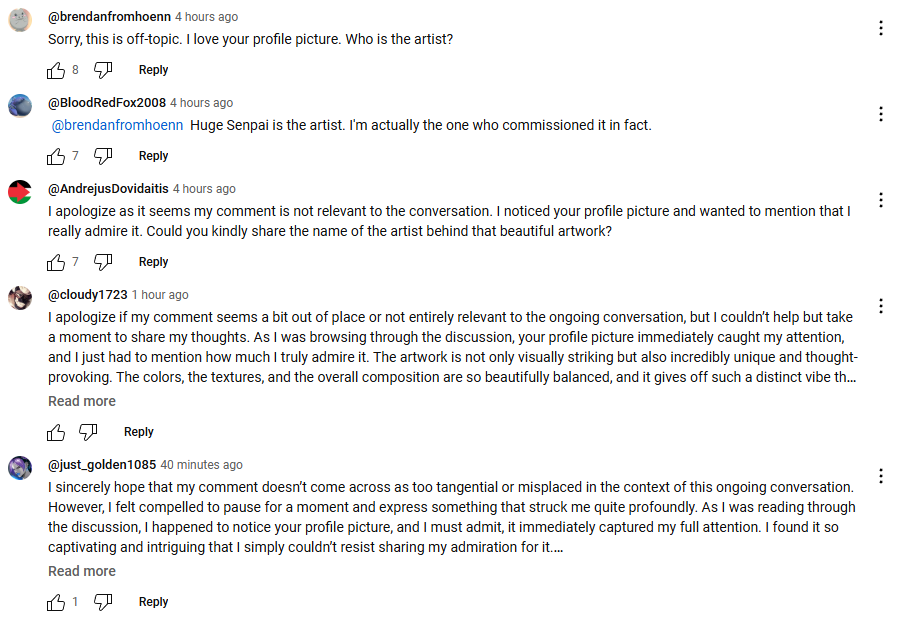The image size is (903, 617).
Task: Open @BloodRedFox2008's channel via username
Action: click(x=107, y=103)
